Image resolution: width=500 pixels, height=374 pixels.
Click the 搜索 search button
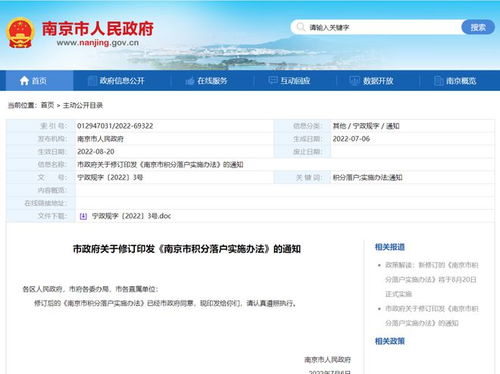pyautogui.click(x=478, y=27)
